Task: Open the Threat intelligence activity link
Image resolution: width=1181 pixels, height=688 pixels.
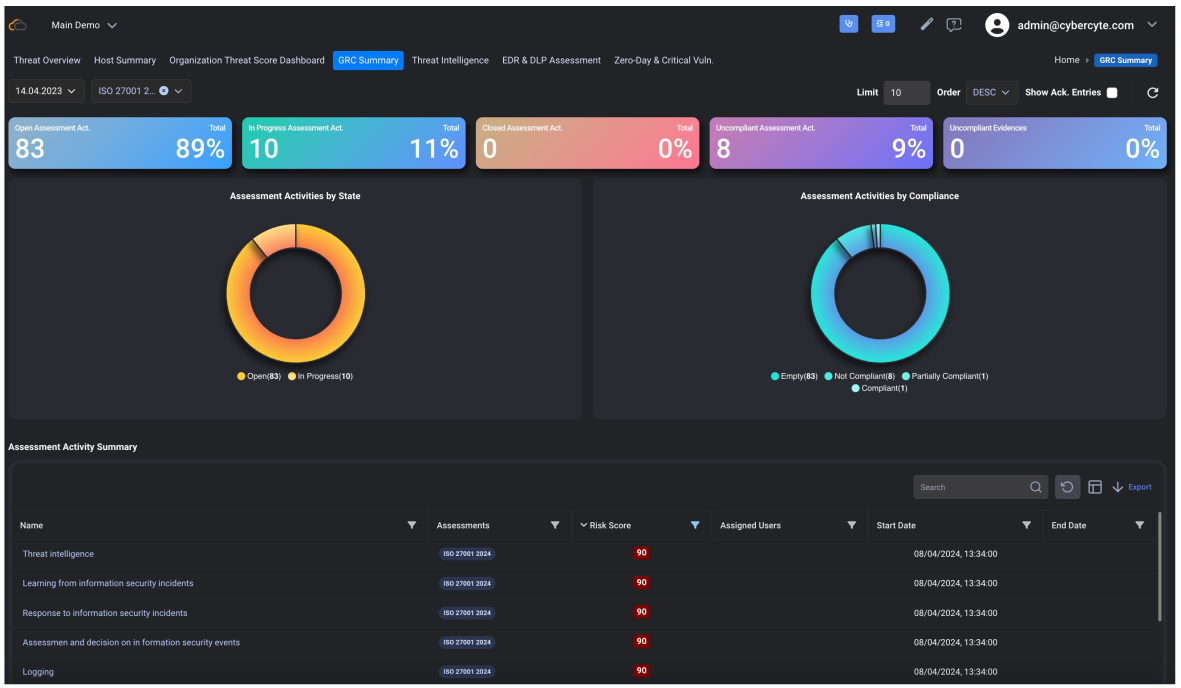Action: [x=58, y=554]
